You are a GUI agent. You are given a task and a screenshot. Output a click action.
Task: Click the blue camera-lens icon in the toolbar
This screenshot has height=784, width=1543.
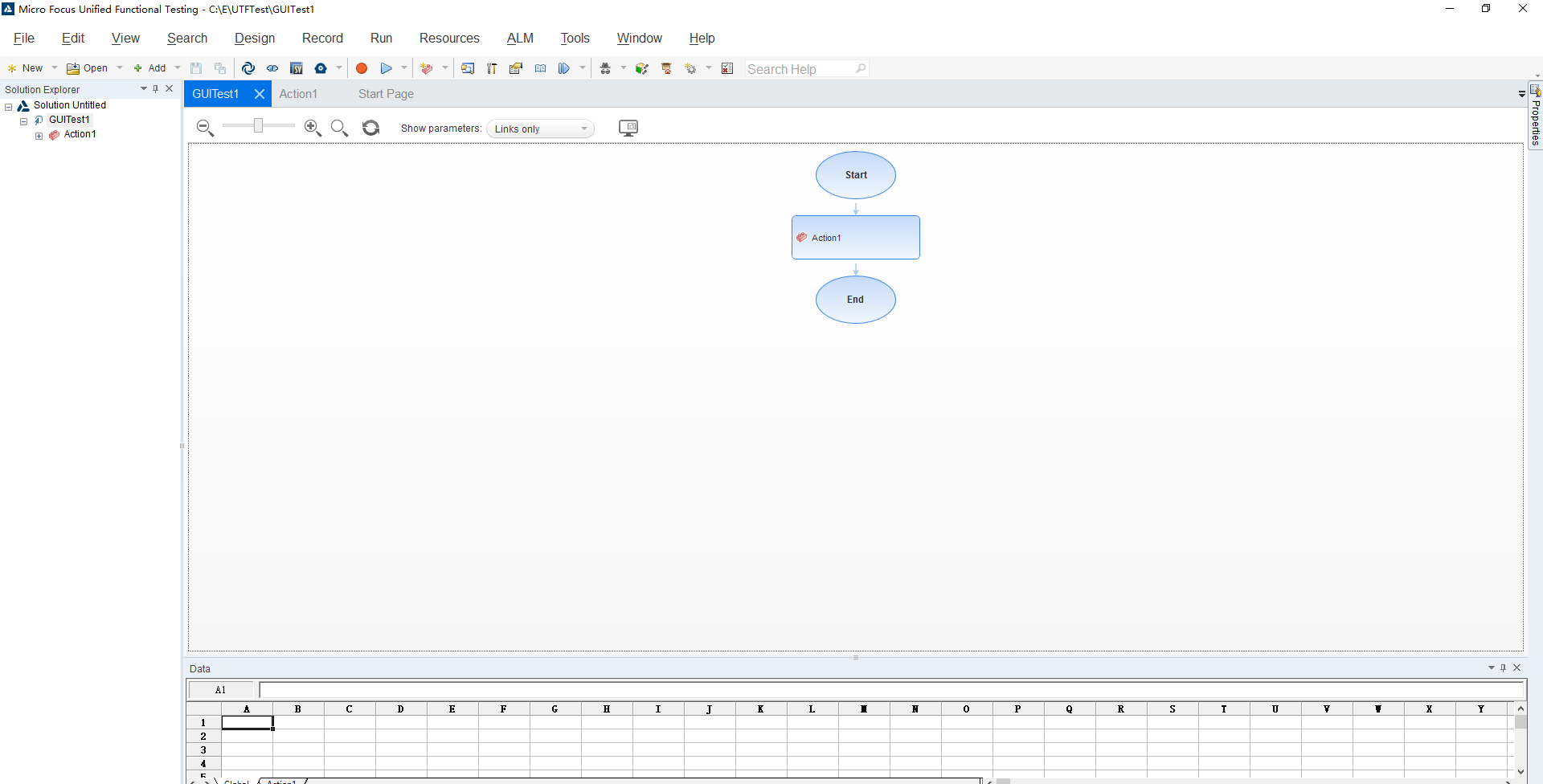[x=321, y=68]
